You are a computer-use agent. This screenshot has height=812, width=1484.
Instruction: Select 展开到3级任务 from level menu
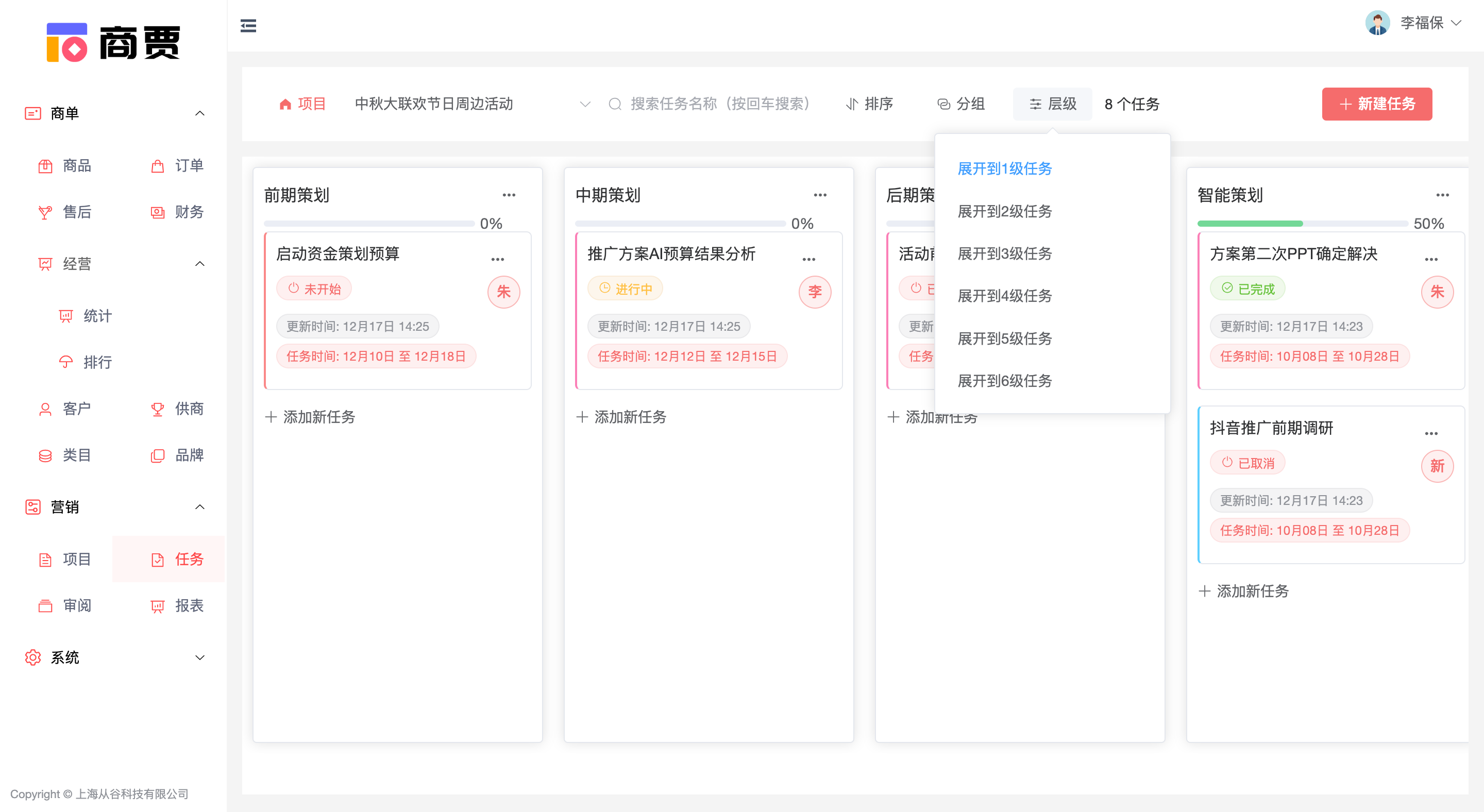[1004, 253]
